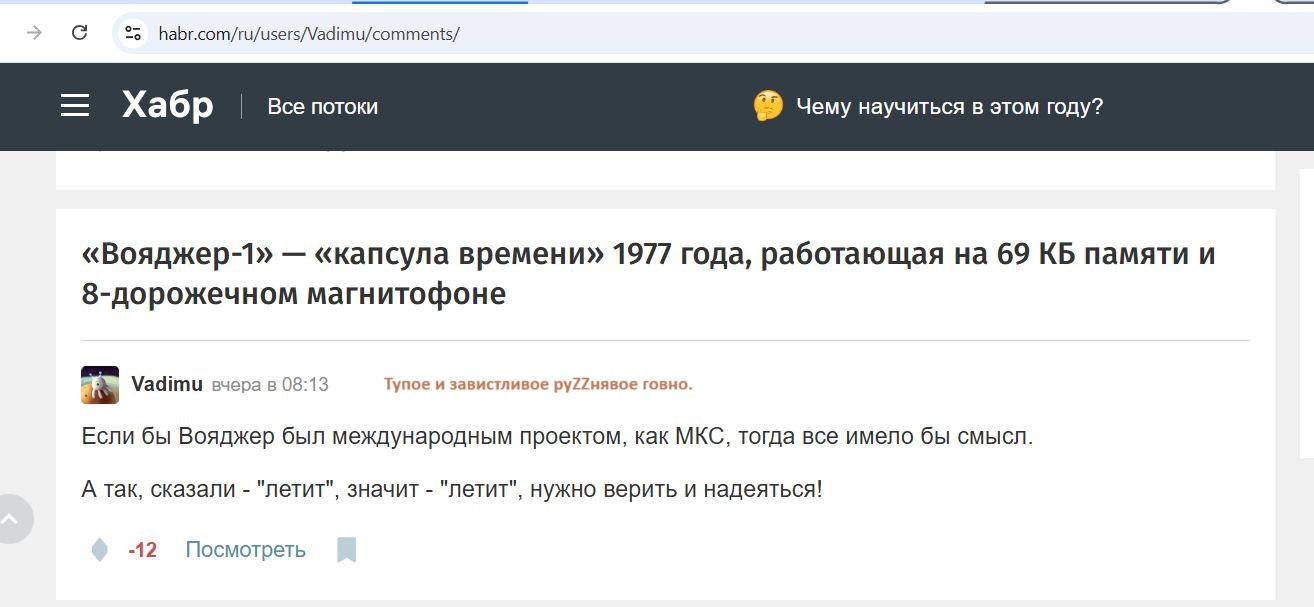Click the scroll-to-top chevron on the left edge
Screen dimensions: 1314x607
(13, 519)
